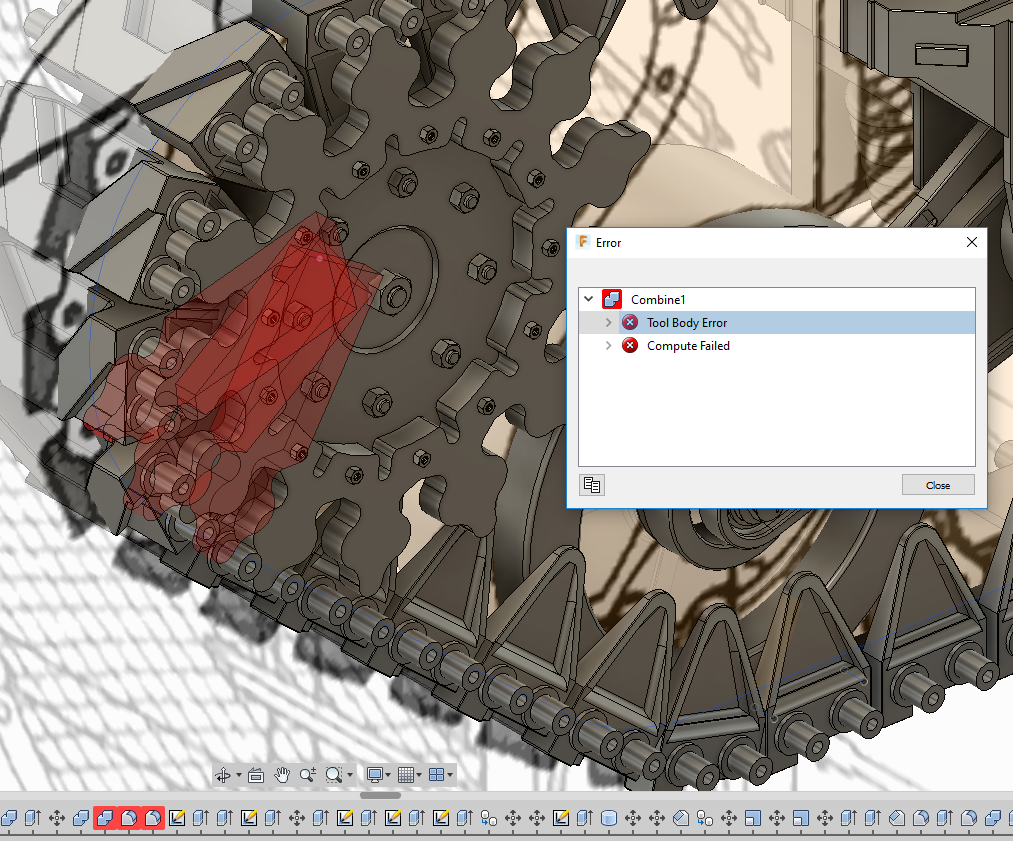Expand the Compute Failed entry
This screenshot has height=841, width=1013.
(x=608, y=345)
